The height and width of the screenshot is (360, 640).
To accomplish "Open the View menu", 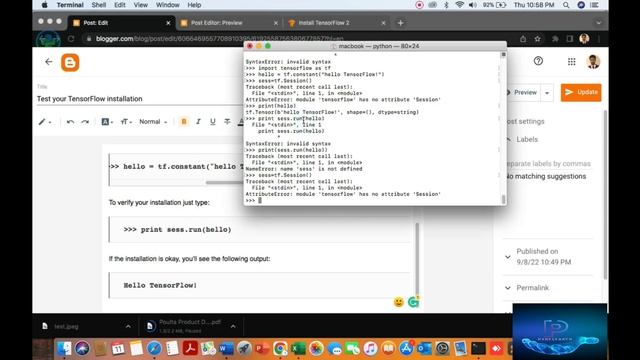I will click(140, 5).
